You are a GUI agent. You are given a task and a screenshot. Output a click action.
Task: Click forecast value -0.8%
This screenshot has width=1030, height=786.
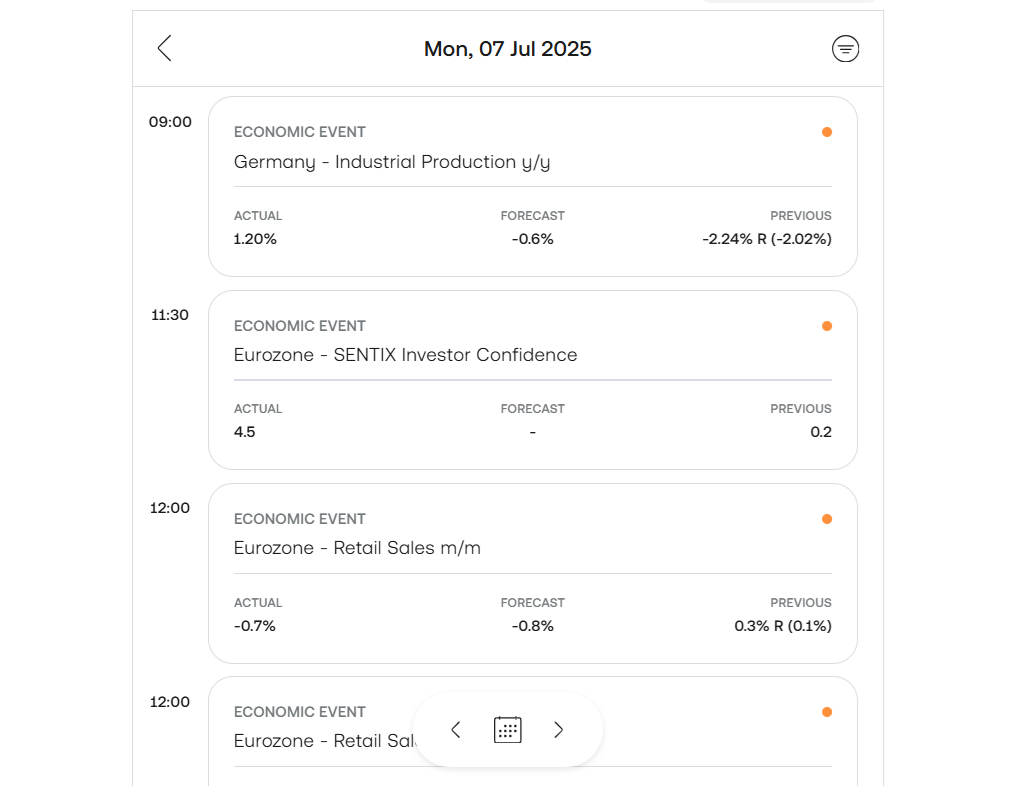pyautogui.click(x=533, y=626)
